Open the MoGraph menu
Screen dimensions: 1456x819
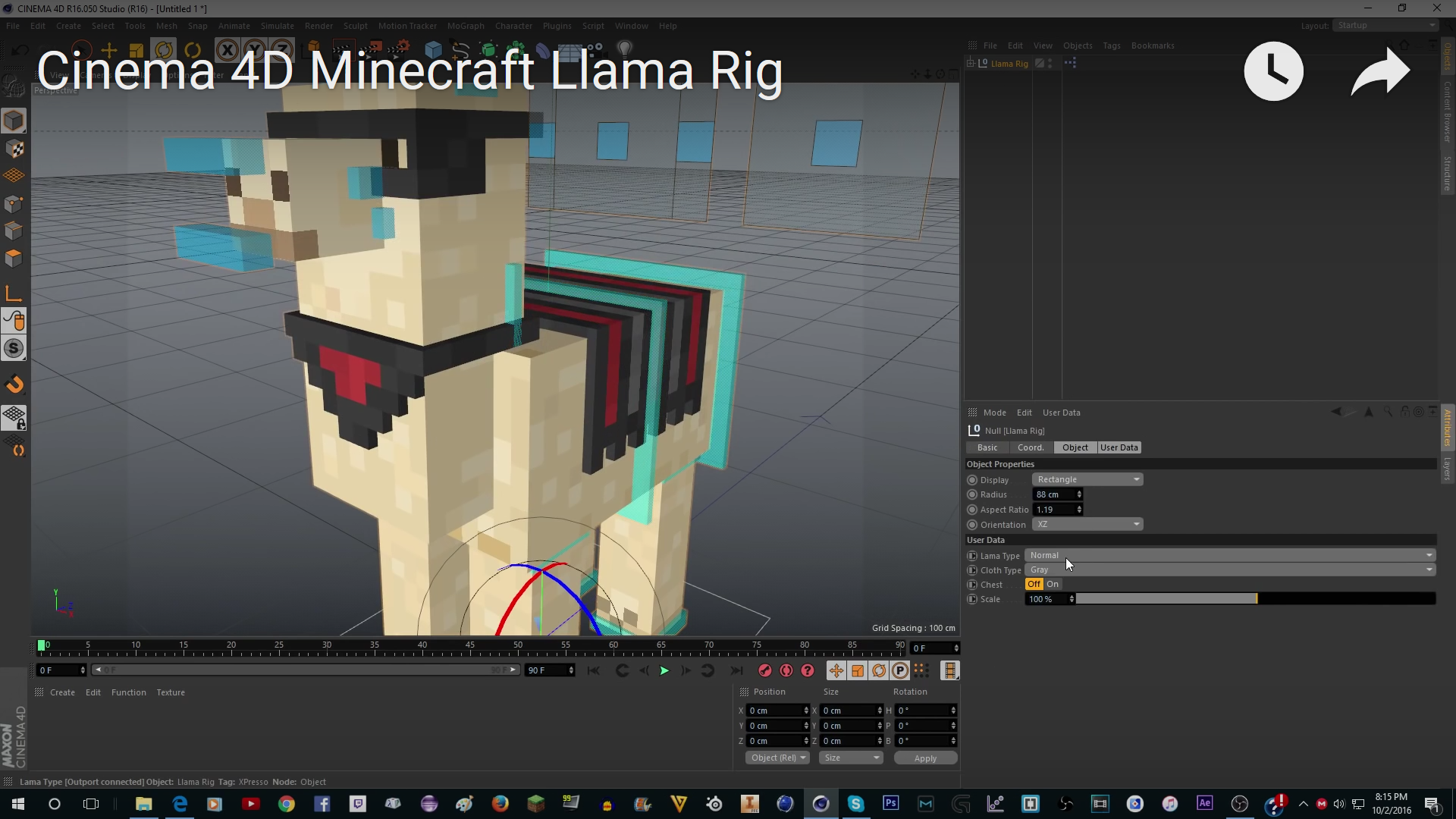coord(466,26)
